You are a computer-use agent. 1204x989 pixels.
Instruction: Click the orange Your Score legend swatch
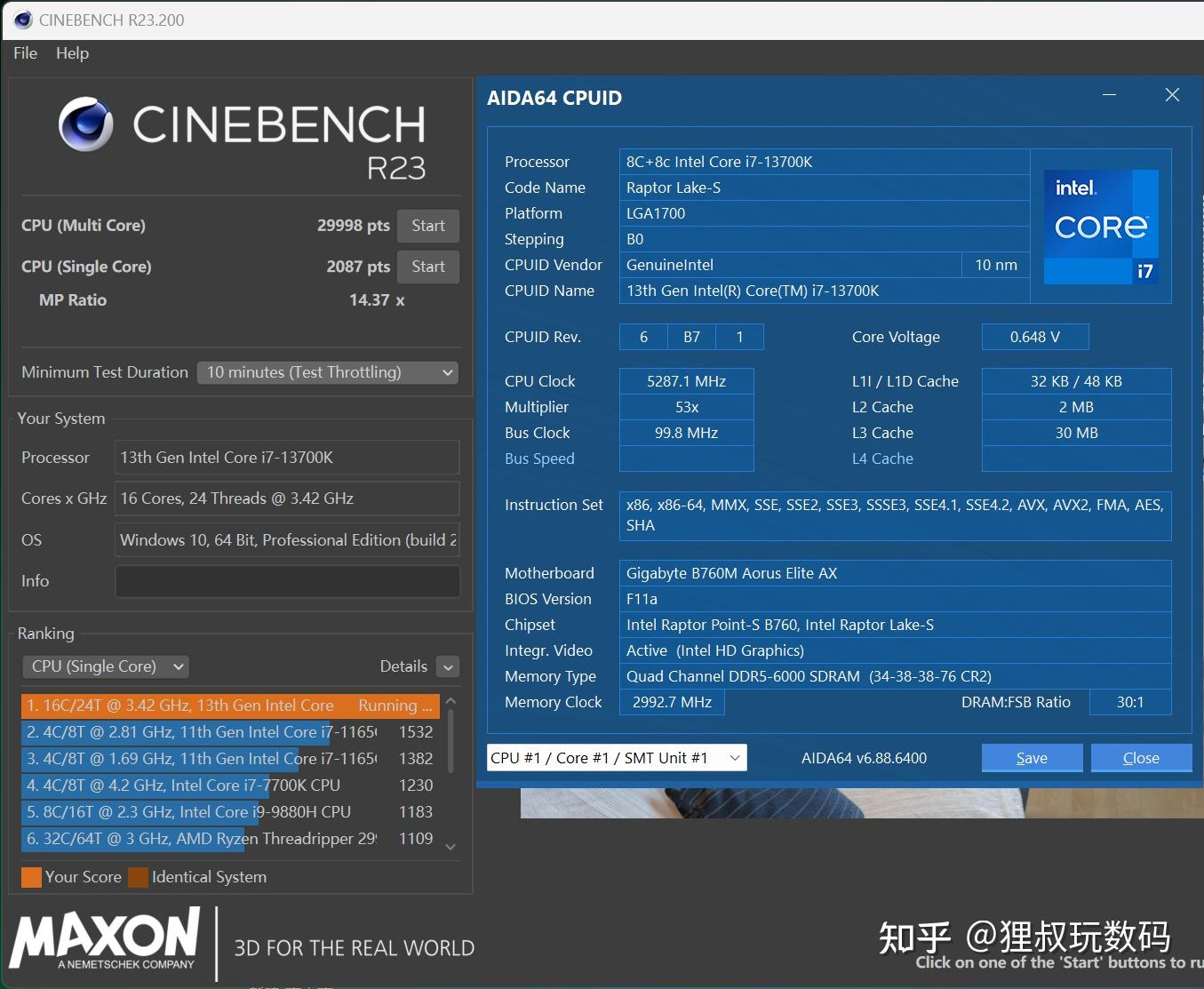click(31, 877)
